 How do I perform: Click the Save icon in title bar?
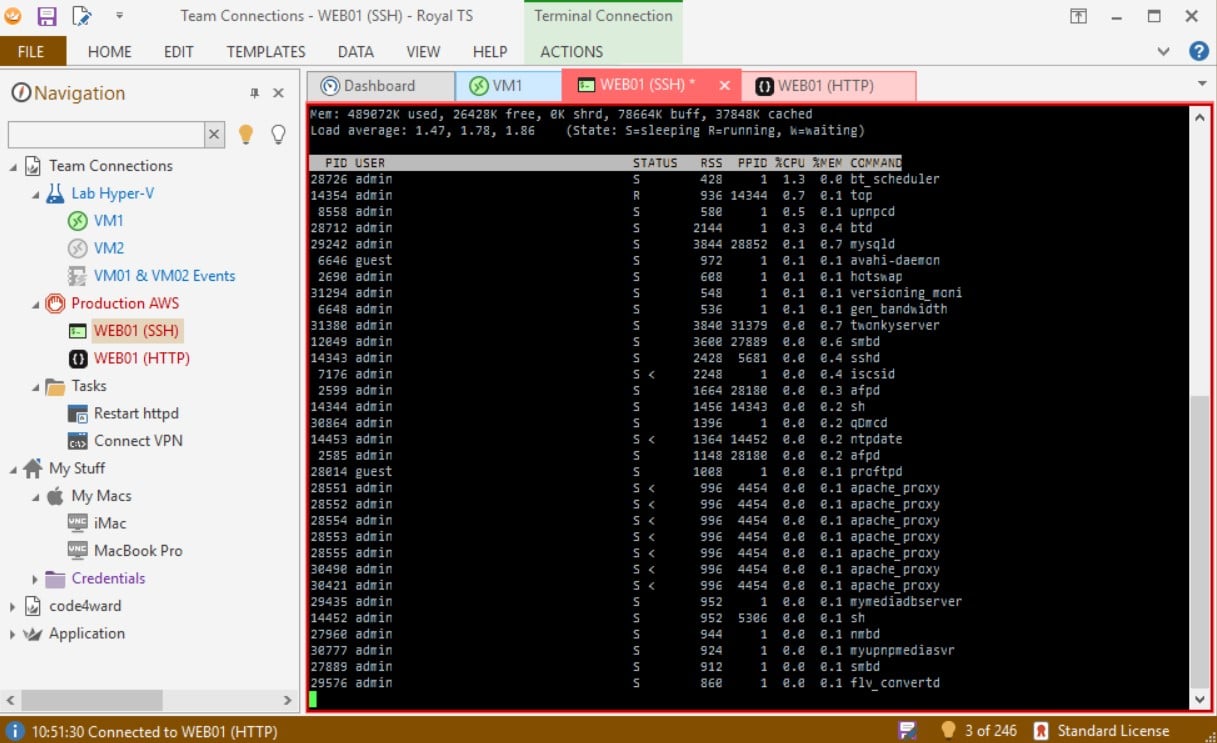(46, 16)
